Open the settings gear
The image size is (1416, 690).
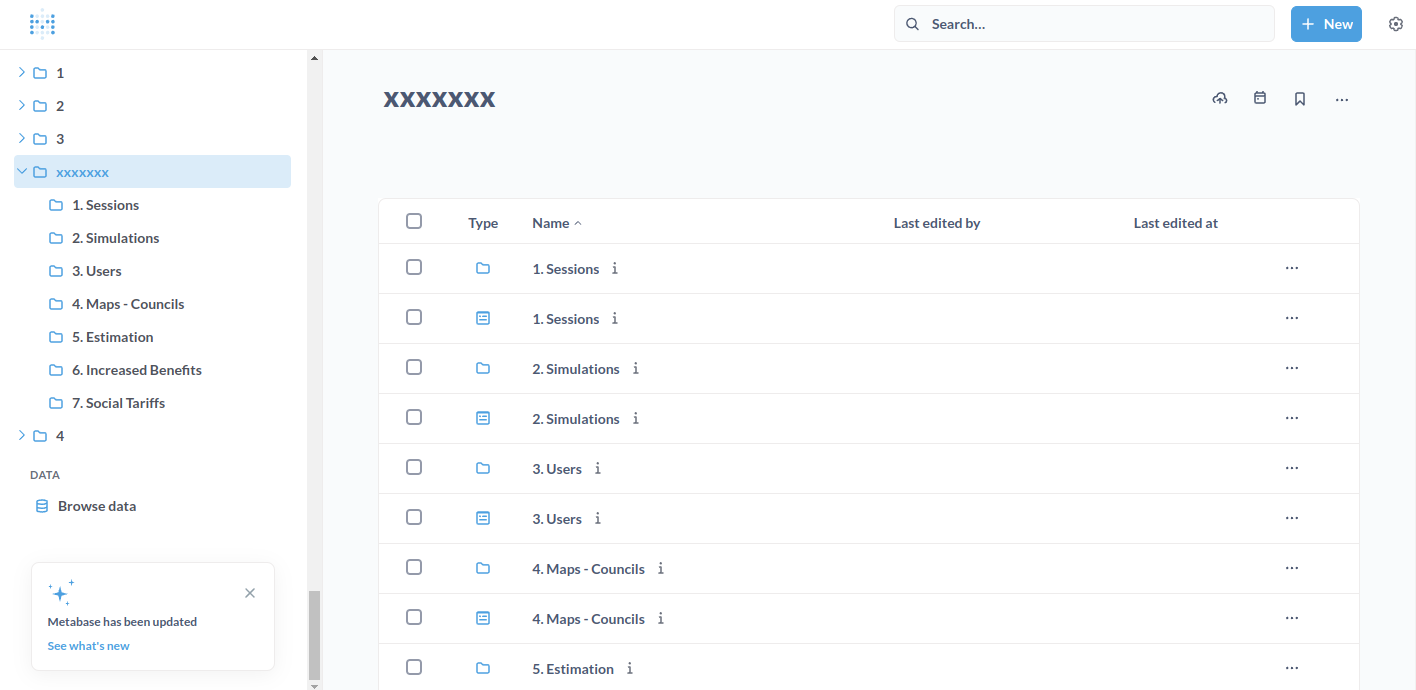click(1396, 23)
